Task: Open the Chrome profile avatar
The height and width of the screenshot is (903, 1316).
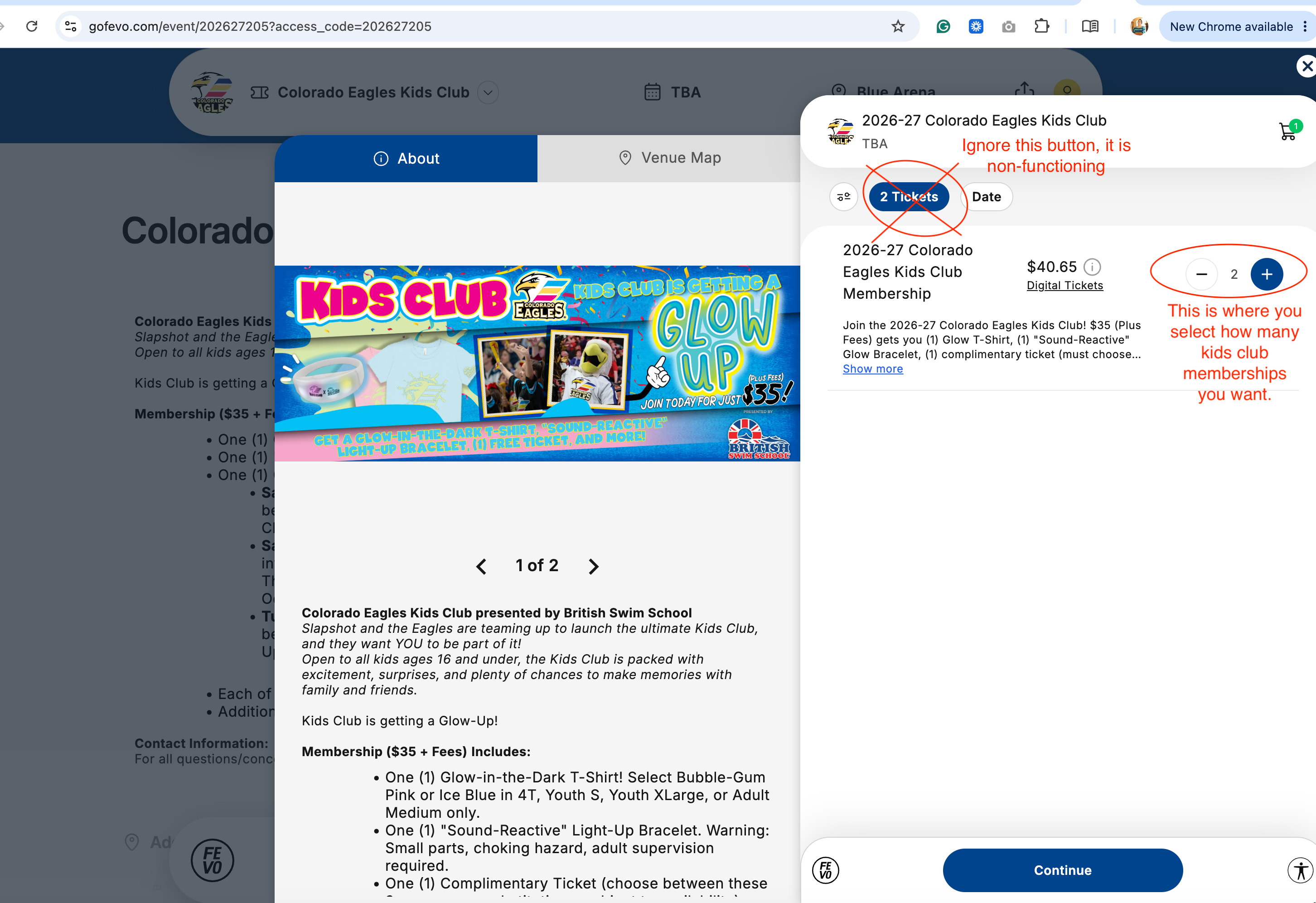Action: point(1139,26)
